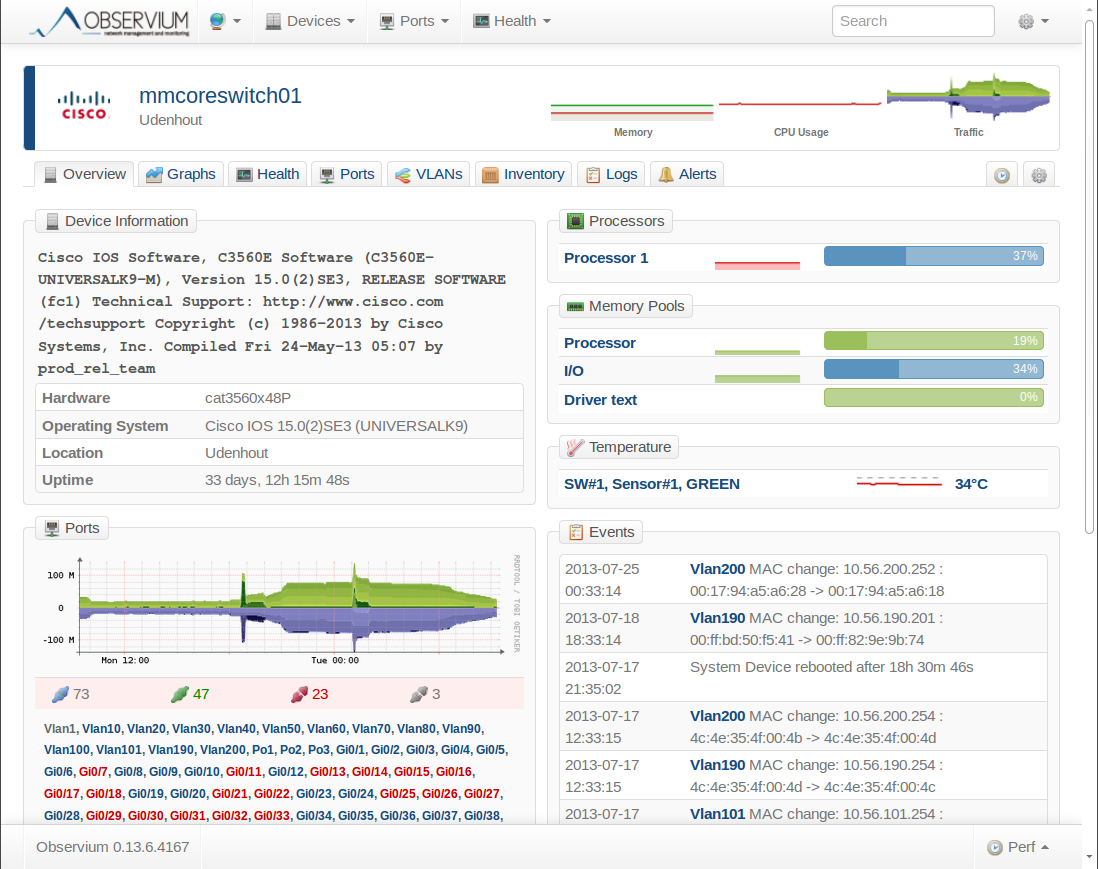Open the Gi0/38 port link

tap(482, 816)
